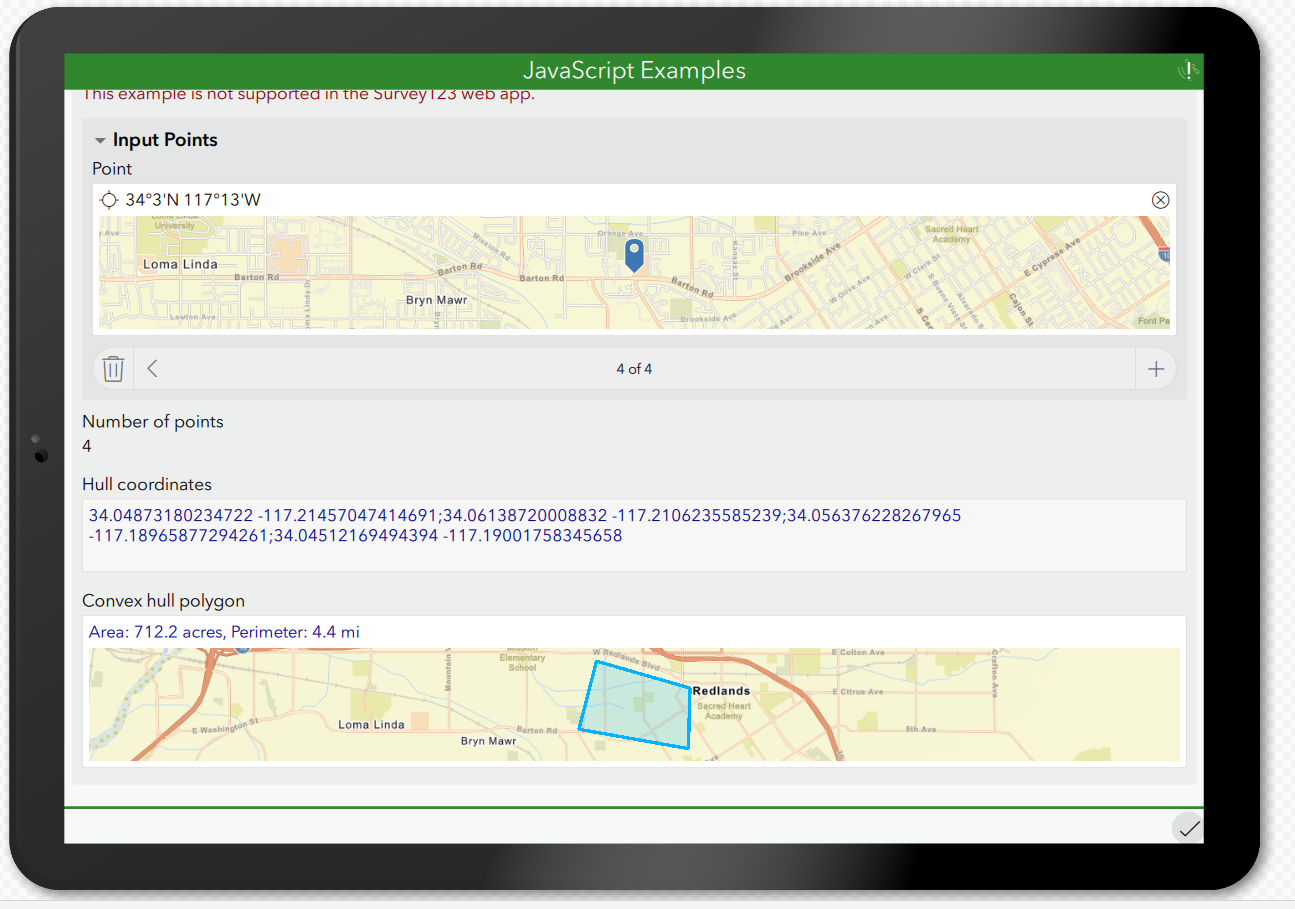The width and height of the screenshot is (1295, 909).
Task: Submit the survey via the checkmark icon
Action: click(1188, 828)
